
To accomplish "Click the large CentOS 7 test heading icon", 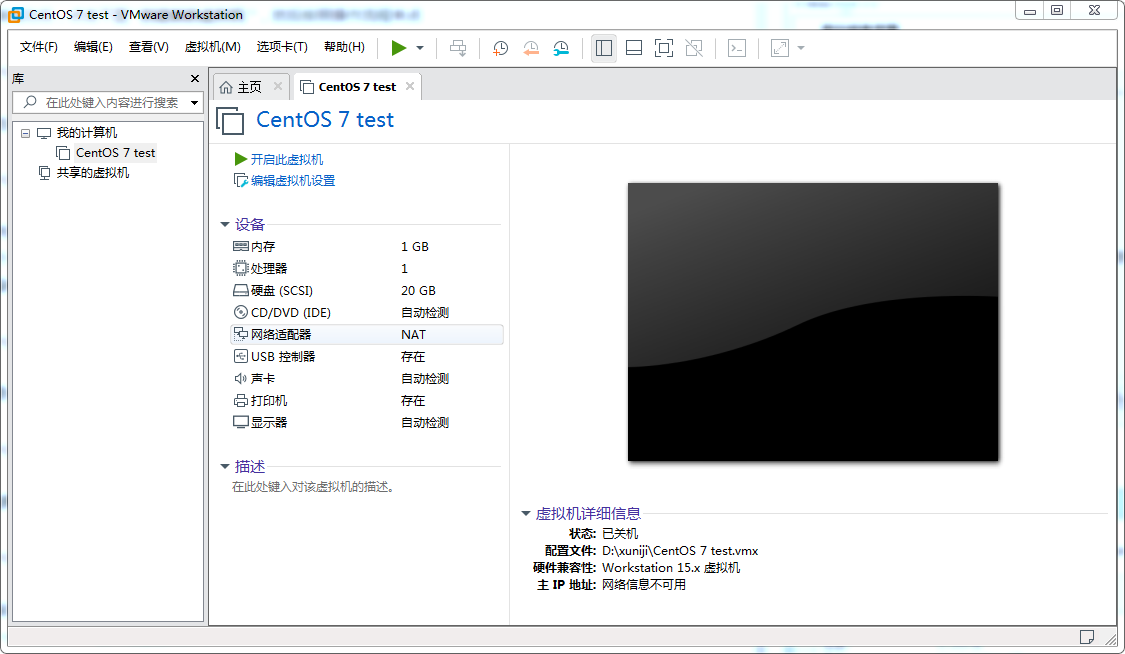I will (x=230, y=120).
